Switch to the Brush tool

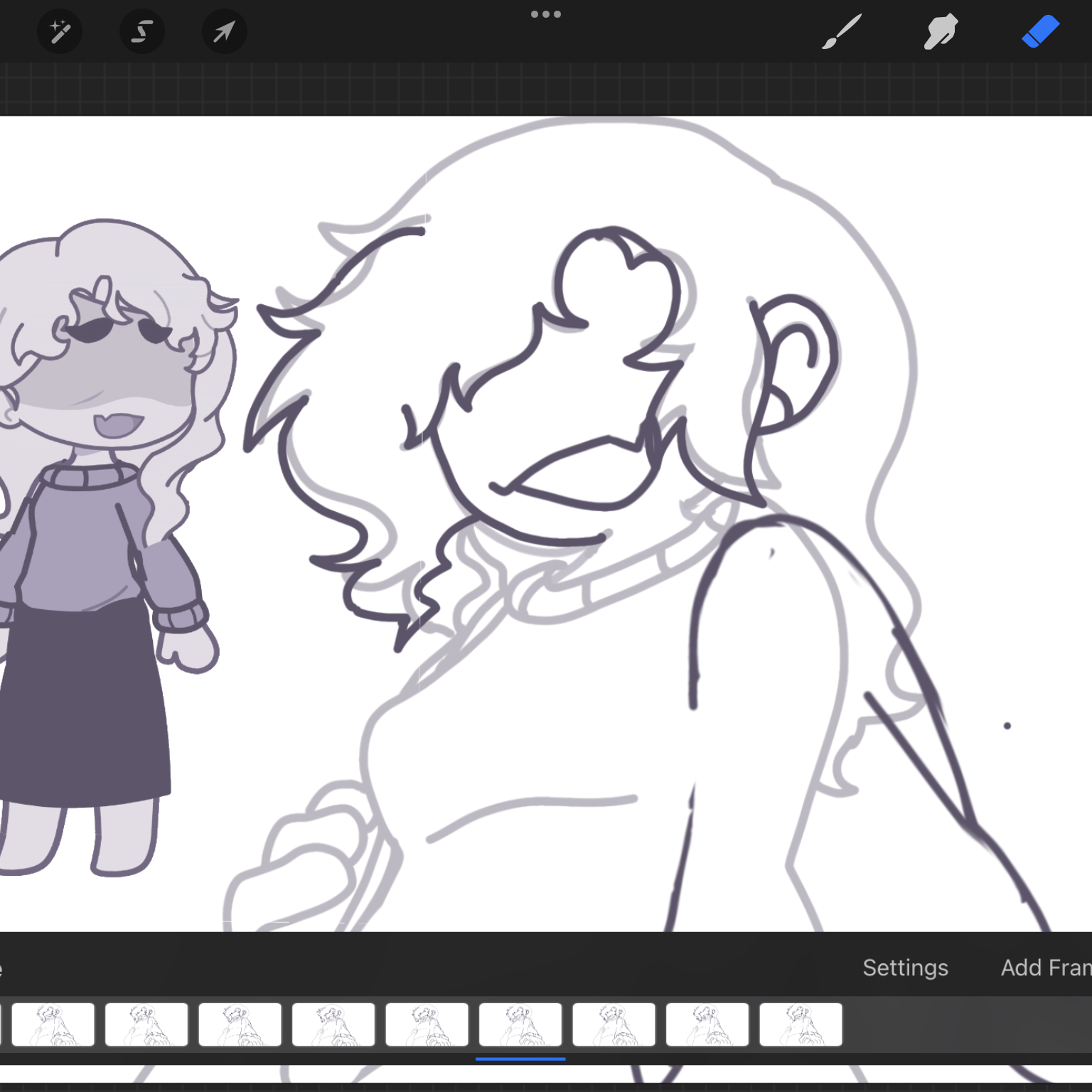[842, 32]
